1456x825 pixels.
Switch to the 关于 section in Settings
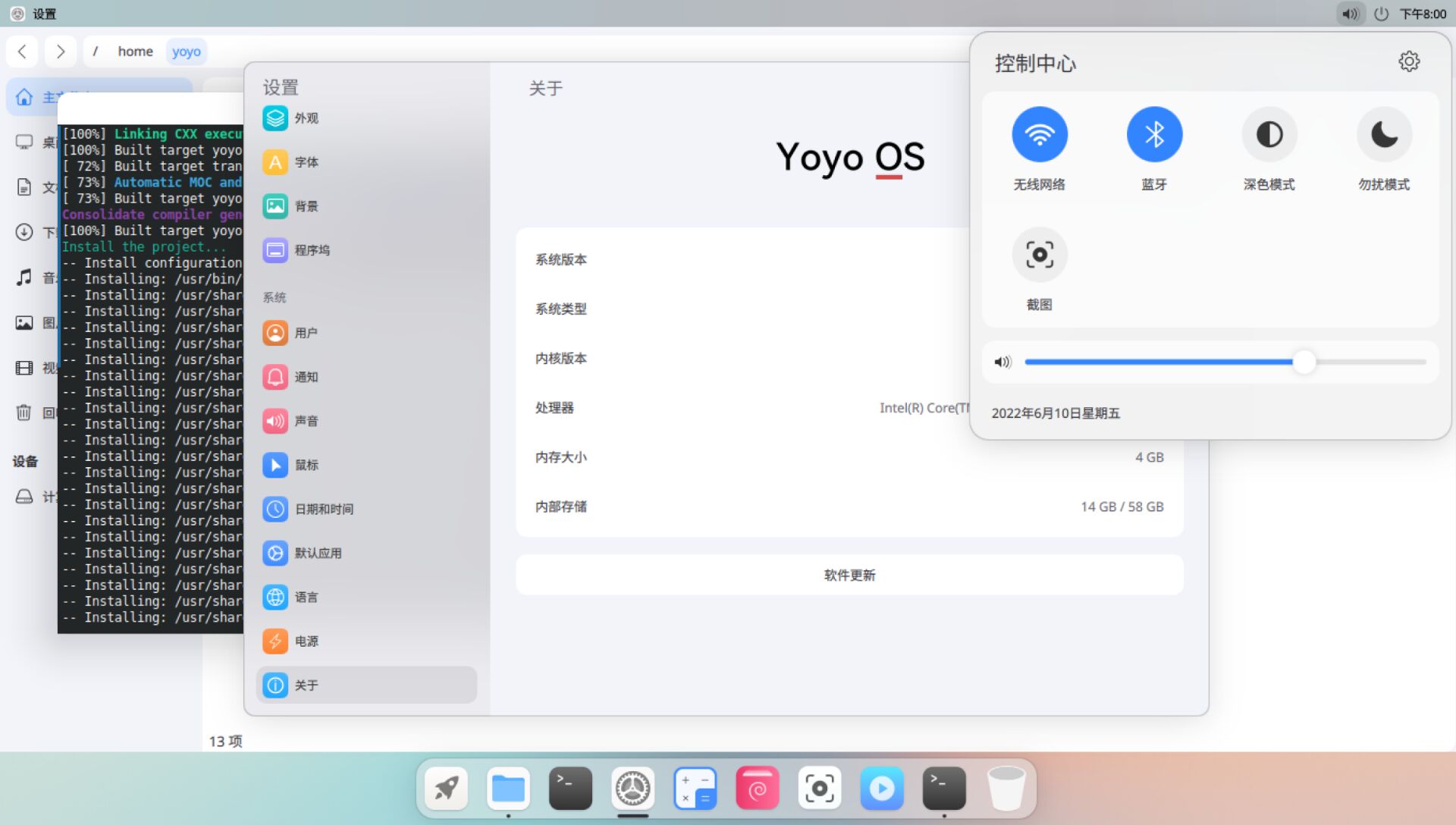306,685
